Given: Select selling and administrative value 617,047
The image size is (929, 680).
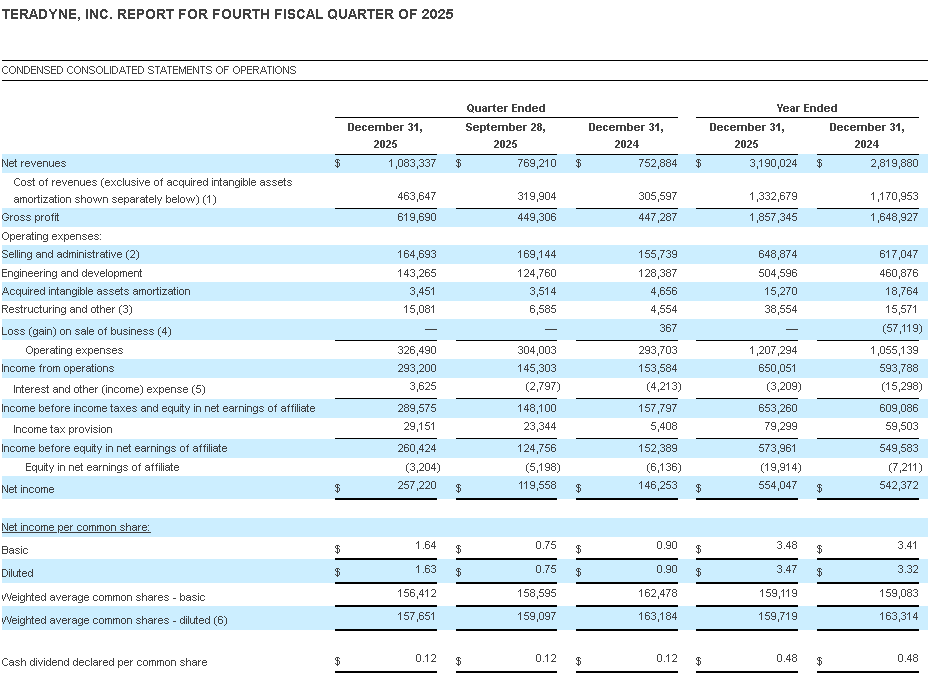Looking at the screenshot, I should tap(899, 255).
